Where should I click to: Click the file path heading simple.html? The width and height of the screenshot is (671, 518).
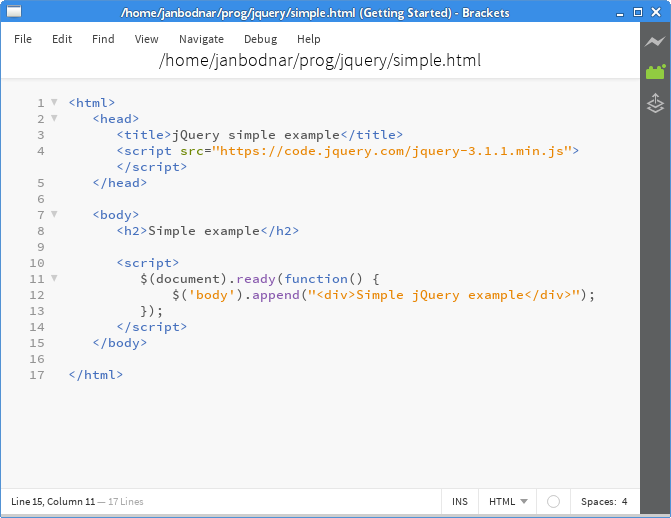coord(320,60)
